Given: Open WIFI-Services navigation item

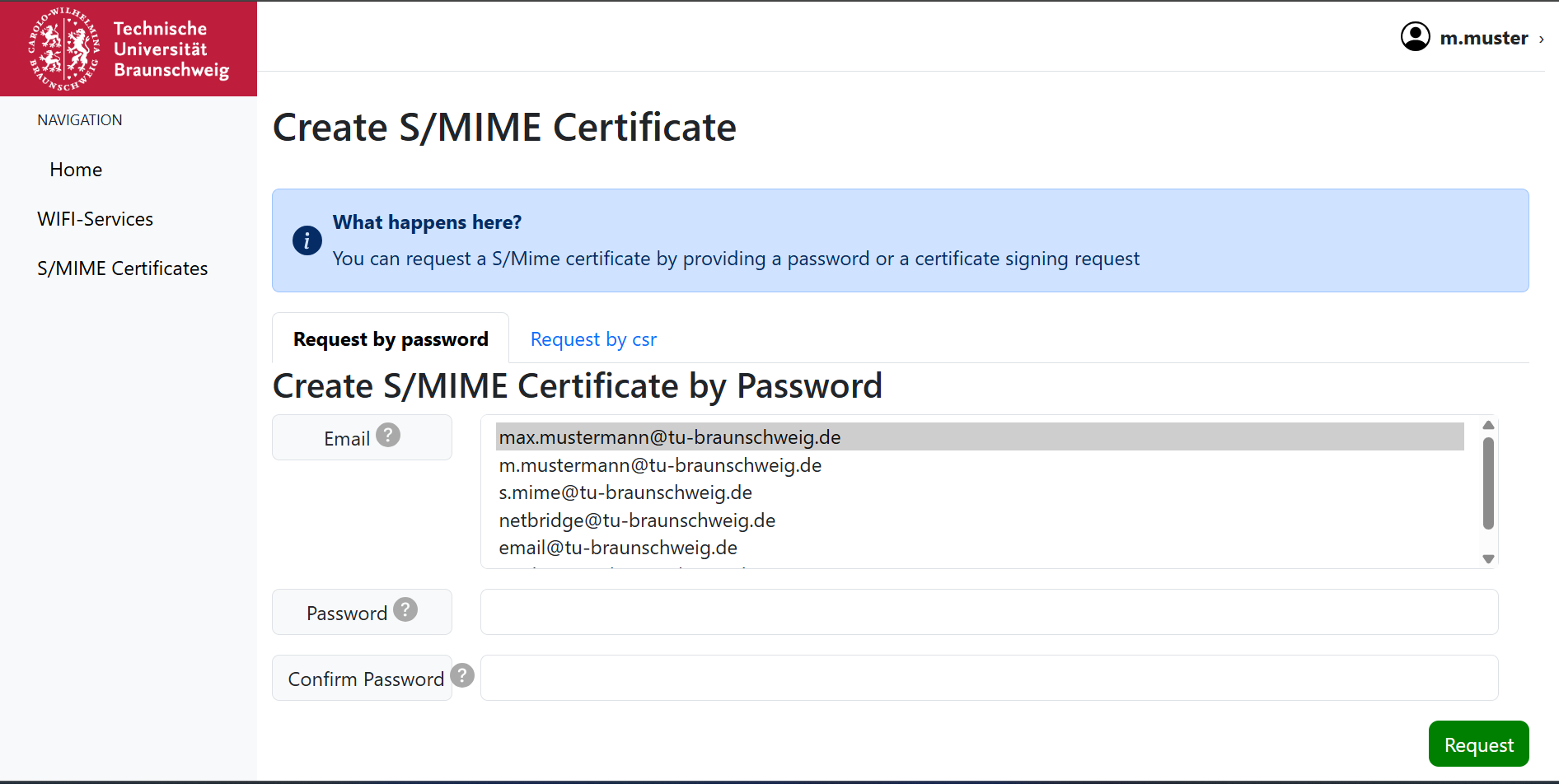Looking at the screenshot, I should tap(95, 219).
